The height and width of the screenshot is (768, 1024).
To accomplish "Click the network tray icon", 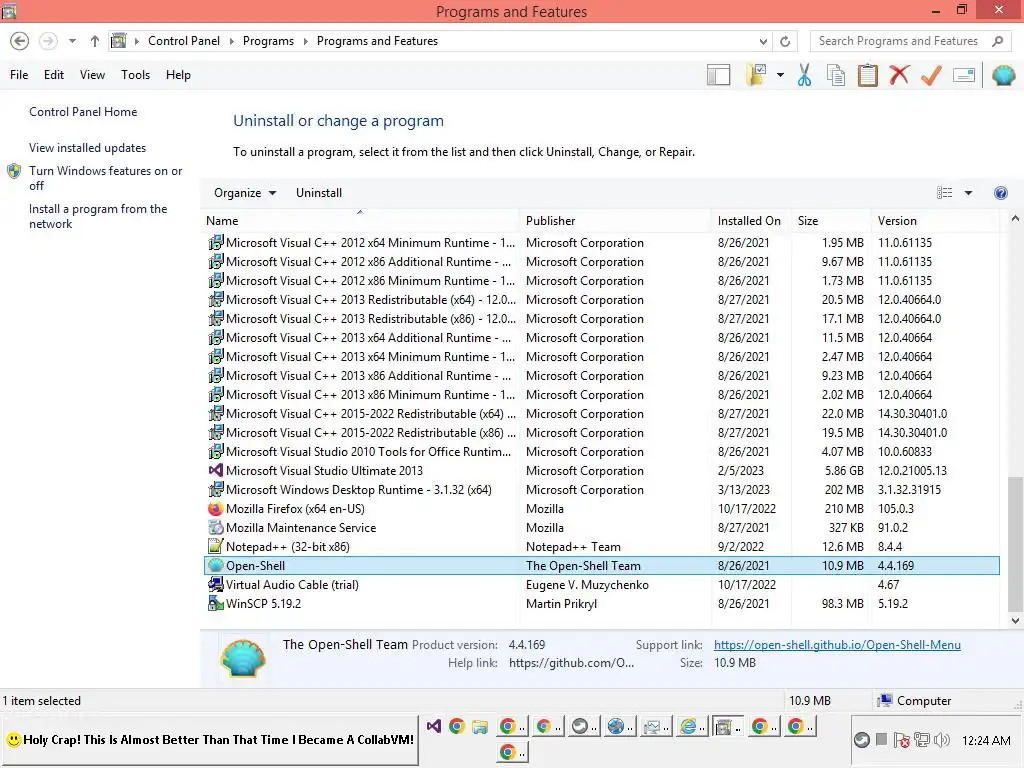I will [921, 740].
